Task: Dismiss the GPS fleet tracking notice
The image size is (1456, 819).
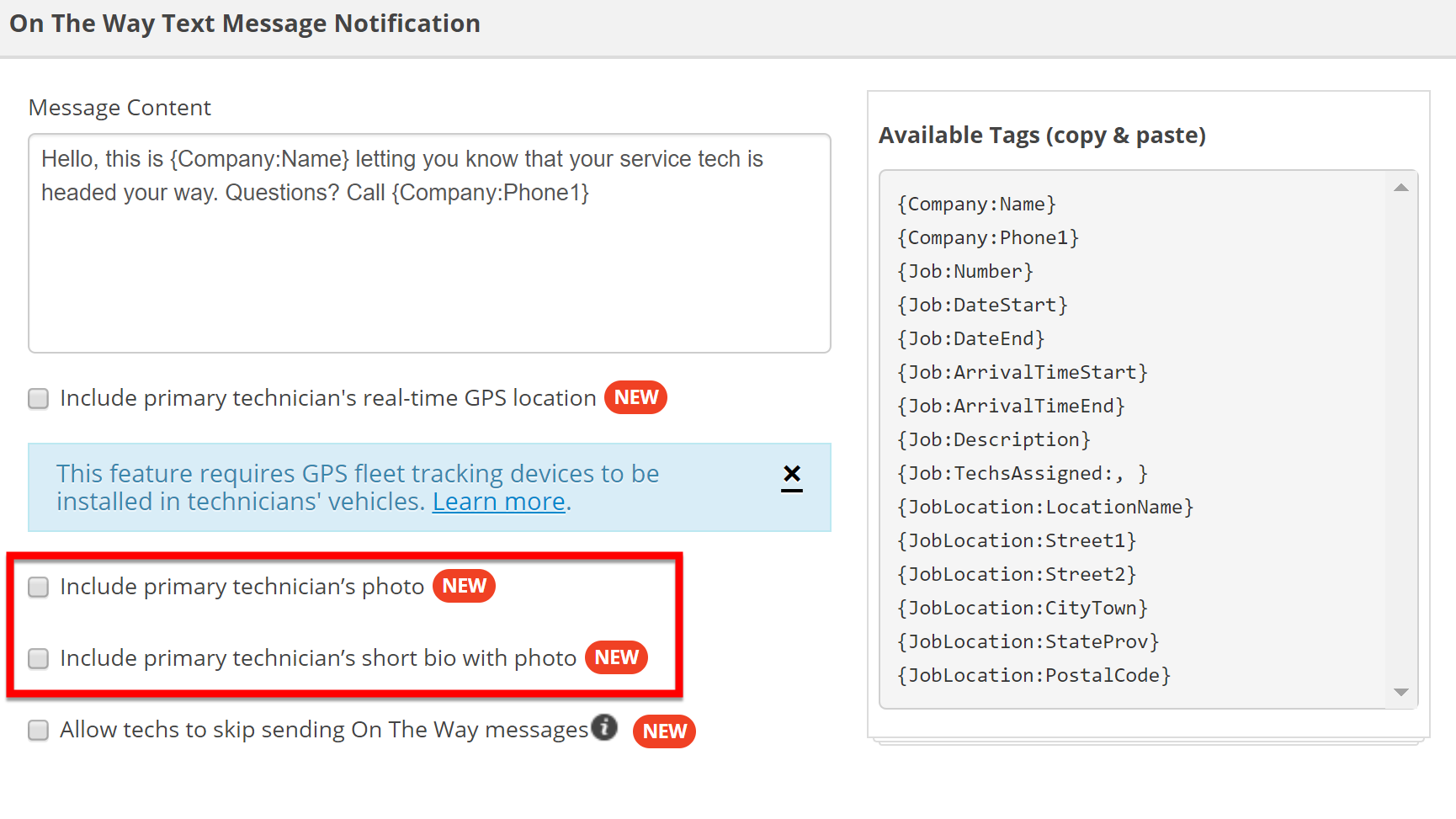Action: [x=791, y=476]
